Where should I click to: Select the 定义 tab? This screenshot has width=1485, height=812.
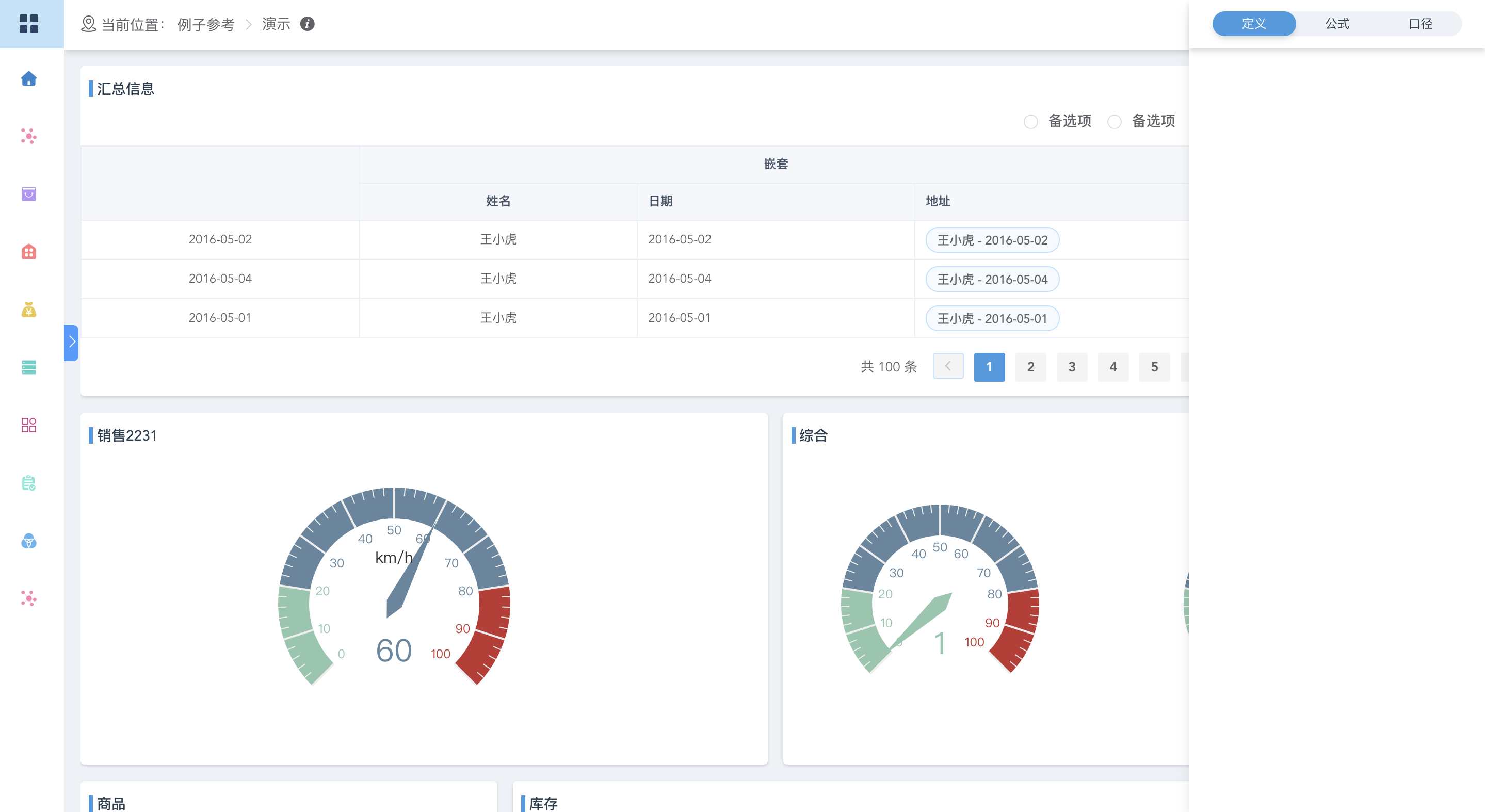coord(1254,24)
